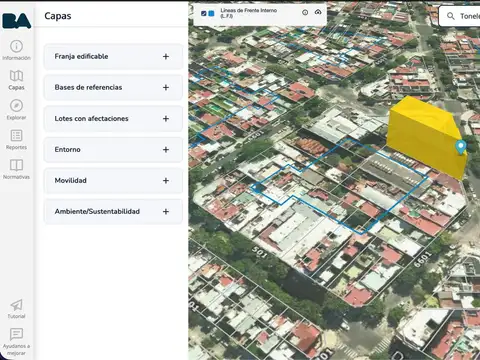The image size is (480, 360).
Task: Click the Líneas de Frente Interno legend label
Action: coord(248,13)
